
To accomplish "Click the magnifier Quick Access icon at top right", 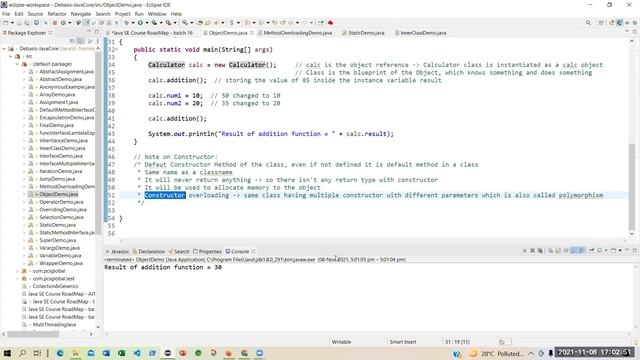I will click(588, 23).
